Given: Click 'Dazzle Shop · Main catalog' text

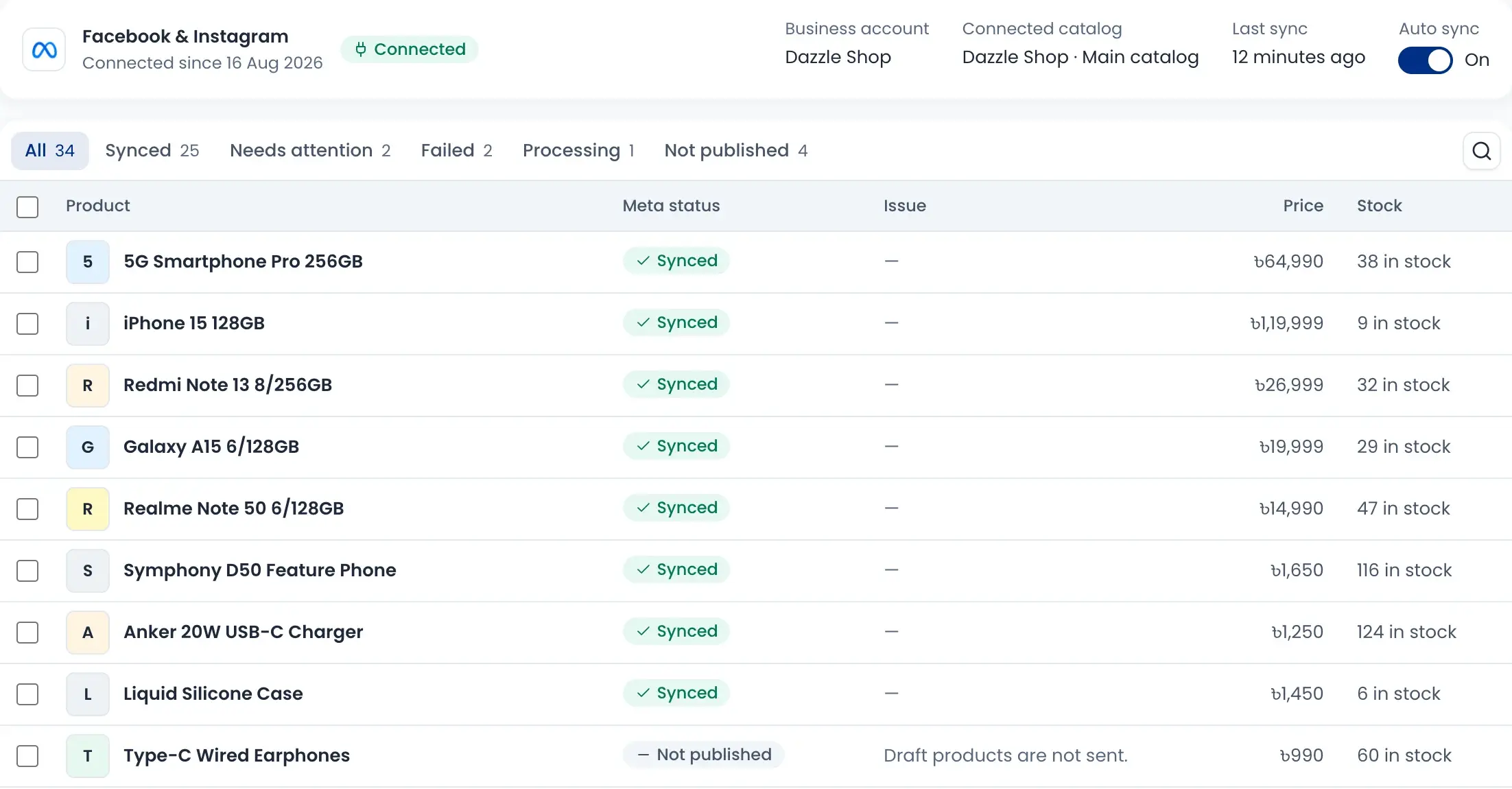Looking at the screenshot, I should click(x=1080, y=57).
